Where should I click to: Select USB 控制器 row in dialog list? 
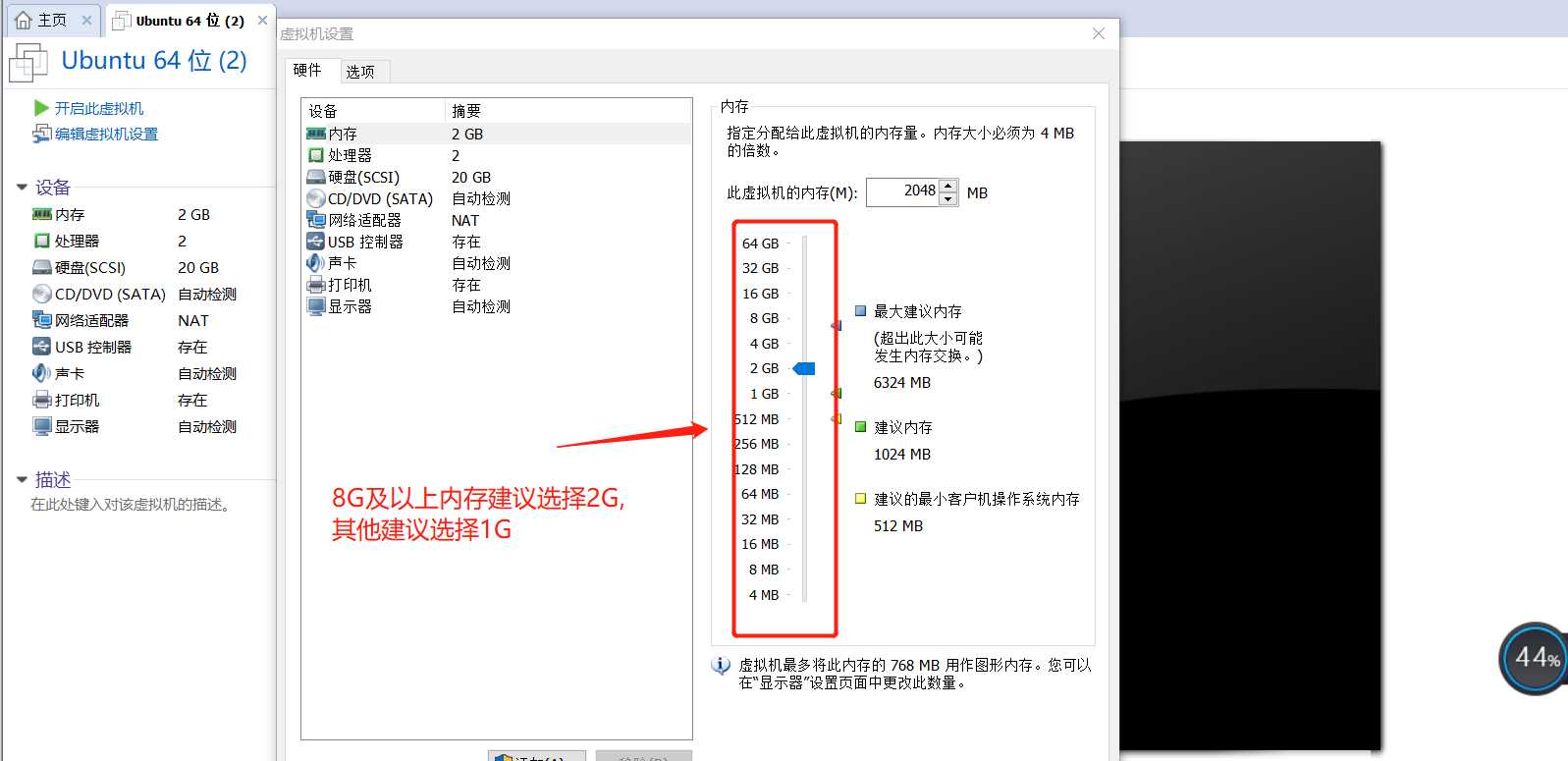(x=497, y=242)
